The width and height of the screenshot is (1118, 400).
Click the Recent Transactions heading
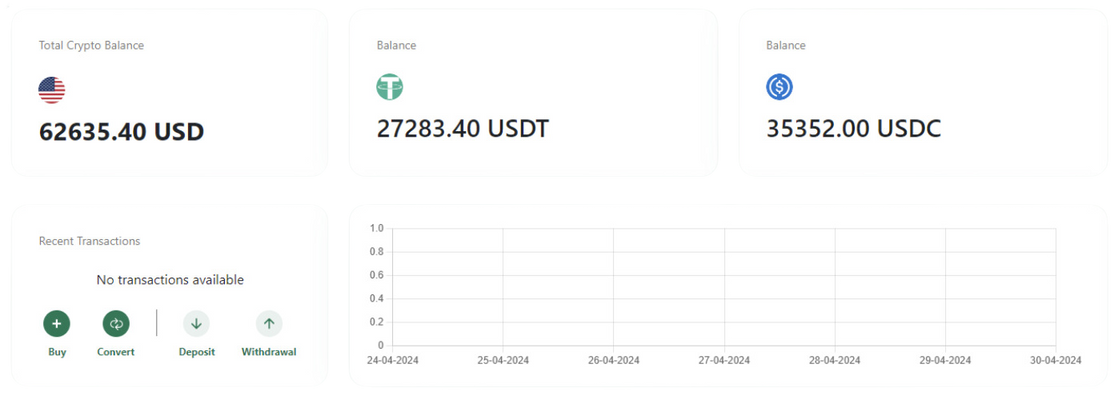pos(89,241)
